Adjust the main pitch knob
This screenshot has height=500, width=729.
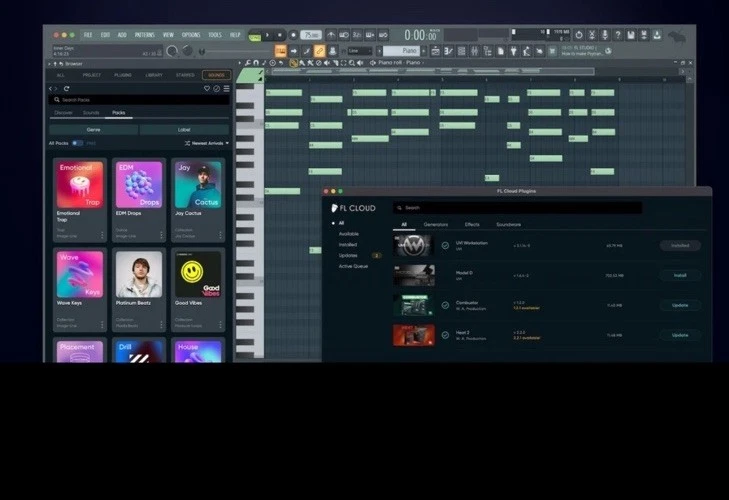tap(187, 50)
